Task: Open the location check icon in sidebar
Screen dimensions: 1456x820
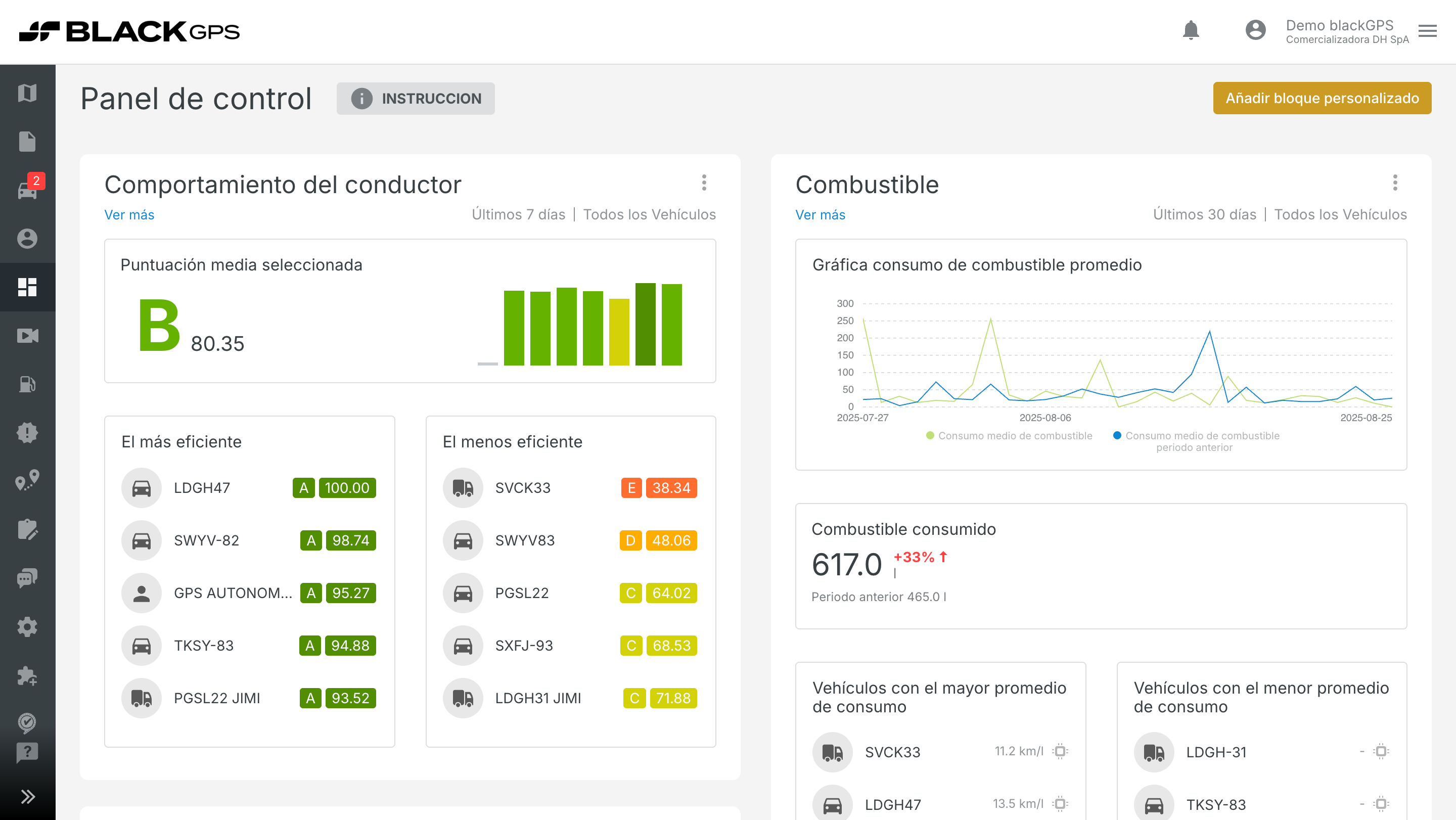Action: point(27,722)
